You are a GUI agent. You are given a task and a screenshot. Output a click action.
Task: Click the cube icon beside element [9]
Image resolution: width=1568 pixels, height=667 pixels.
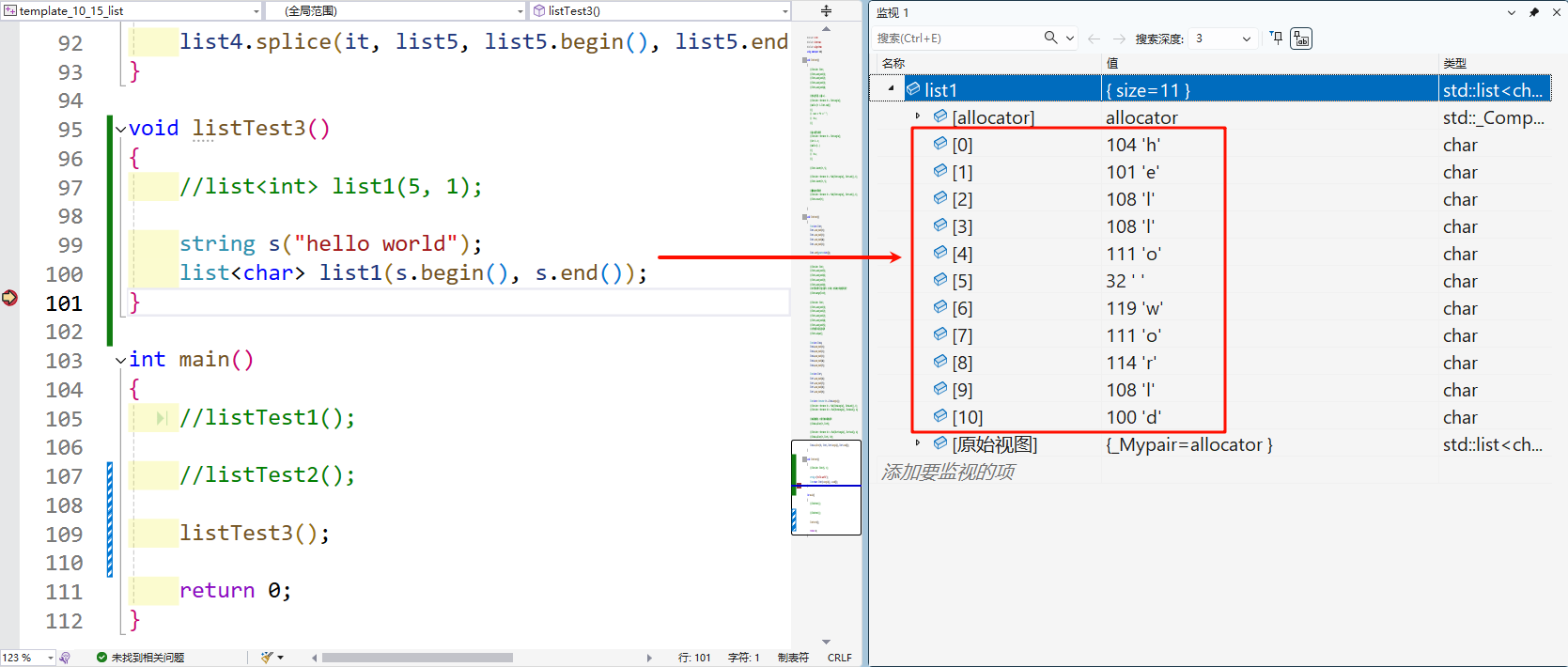click(940, 389)
